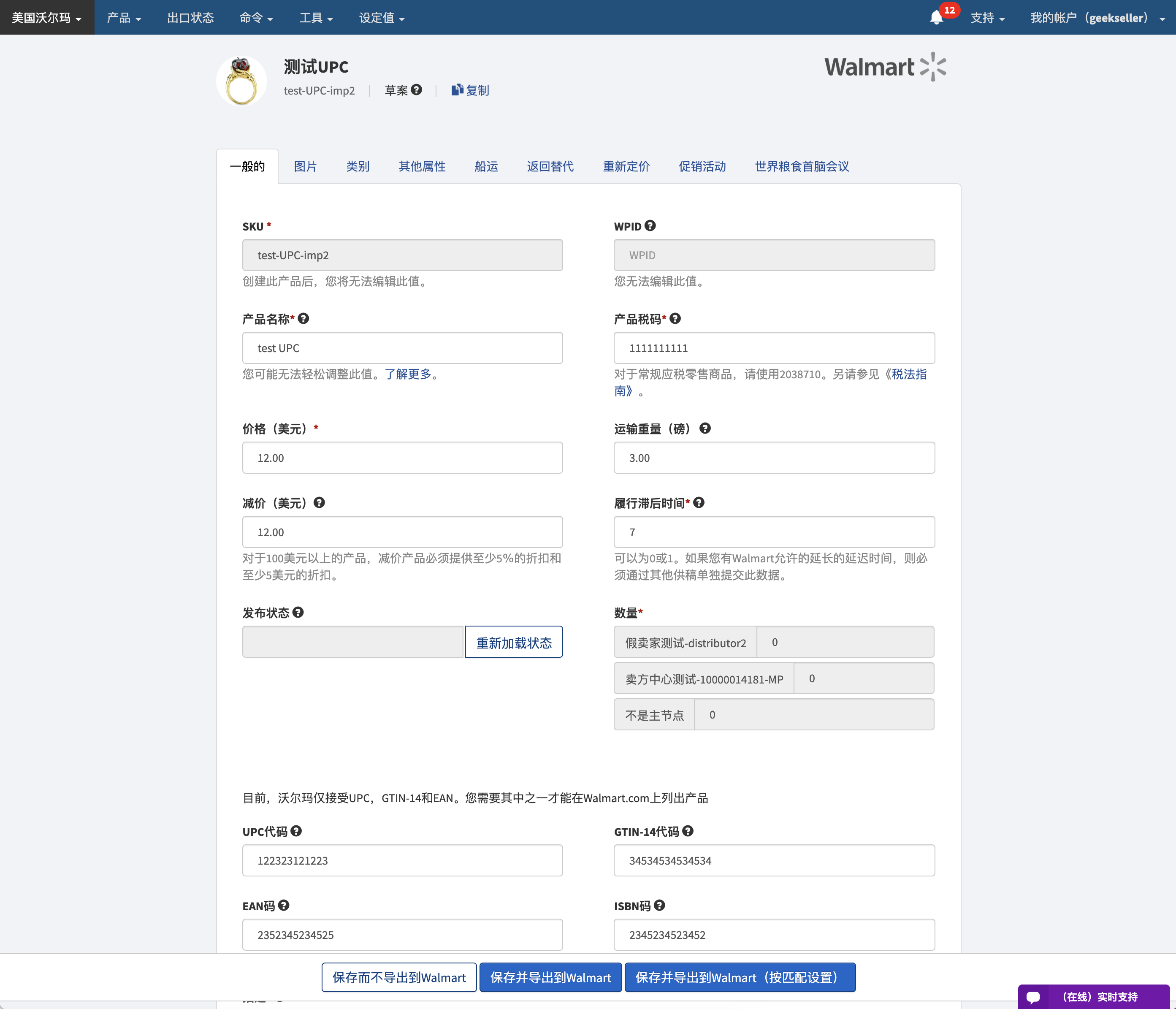The width and height of the screenshot is (1176, 1009).
Task: Switch to the 返回替代 tab
Action: tap(550, 166)
